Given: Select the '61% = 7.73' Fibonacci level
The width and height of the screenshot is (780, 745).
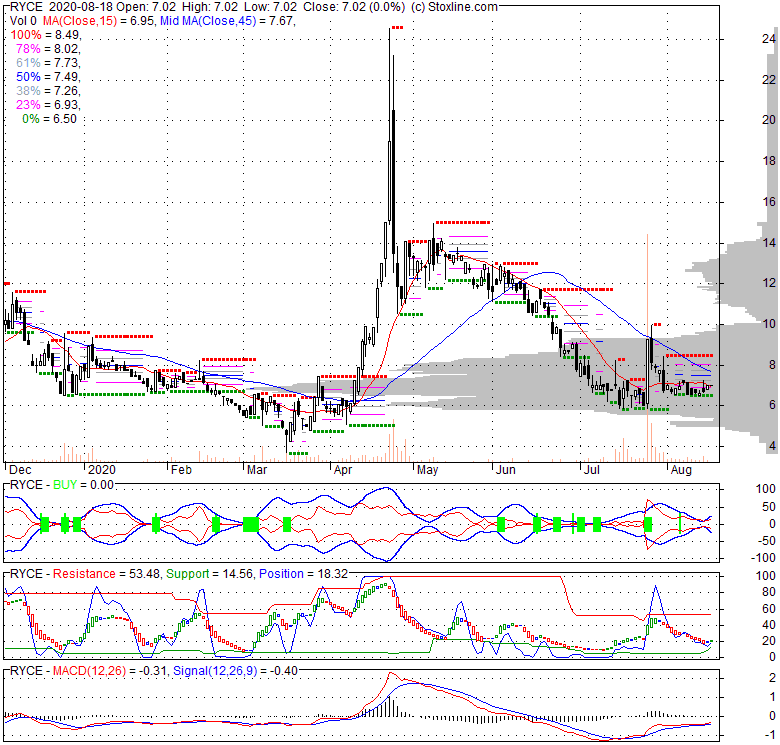Looking at the screenshot, I should tap(47, 63).
